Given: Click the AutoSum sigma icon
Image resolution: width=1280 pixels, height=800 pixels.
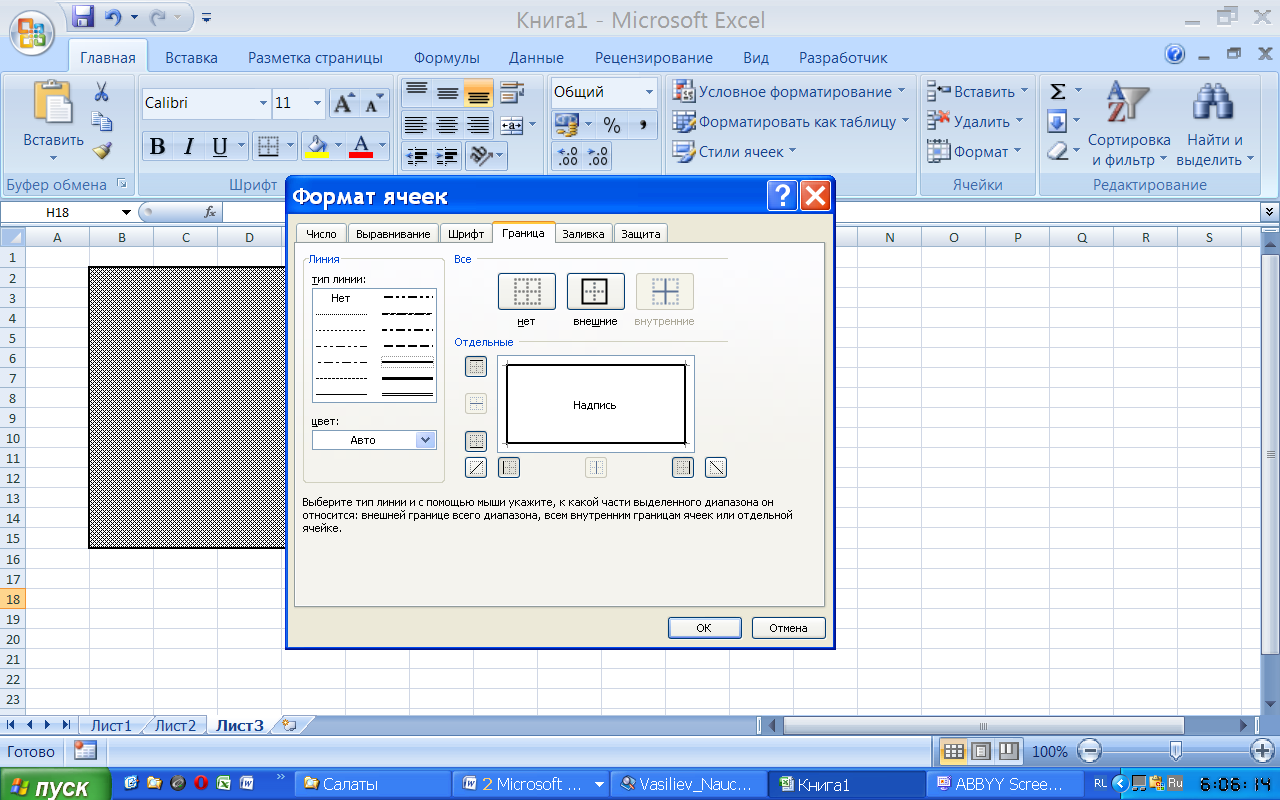Looking at the screenshot, I should point(1057,92).
